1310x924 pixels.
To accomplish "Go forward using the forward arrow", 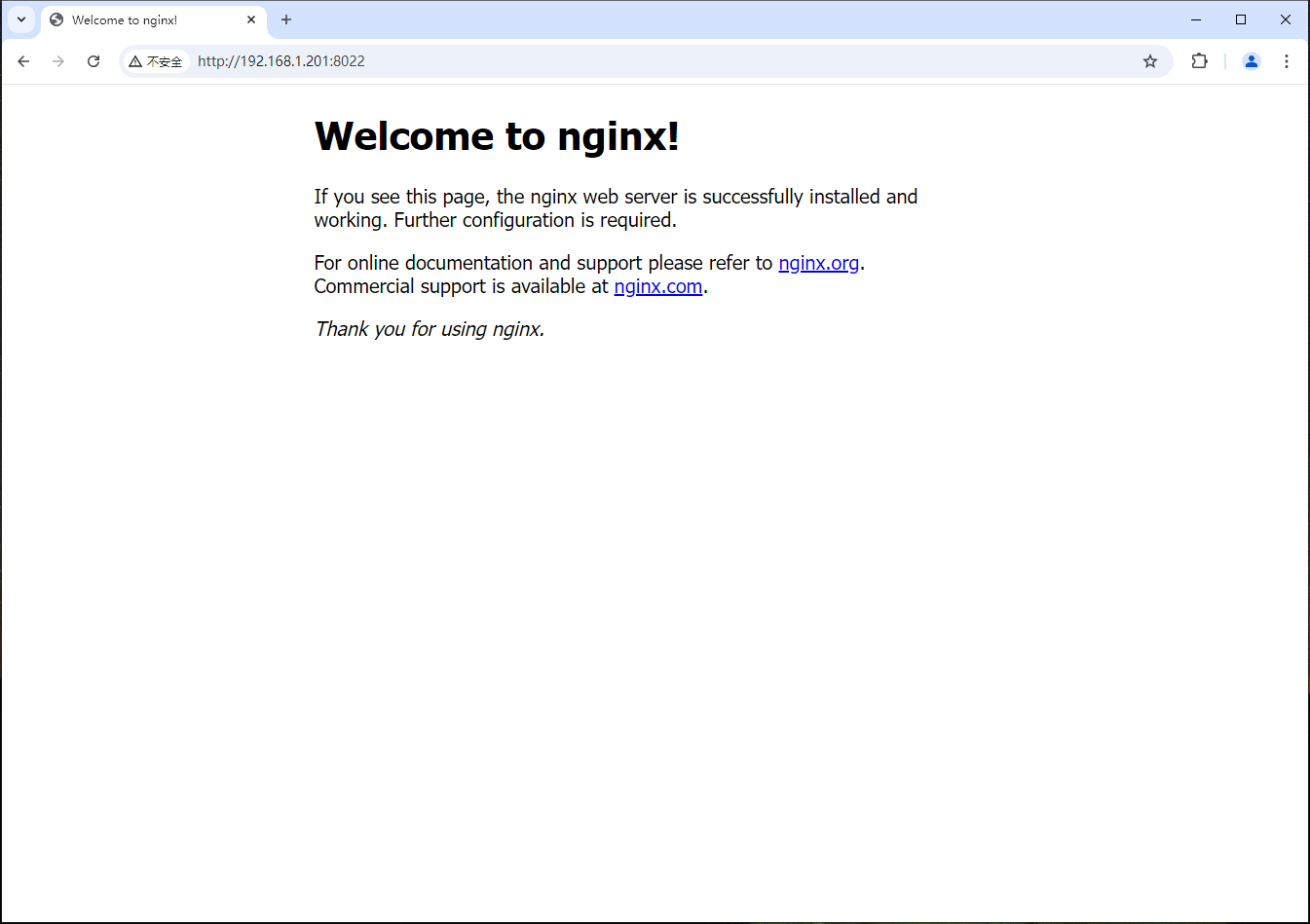I will click(x=58, y=61).
